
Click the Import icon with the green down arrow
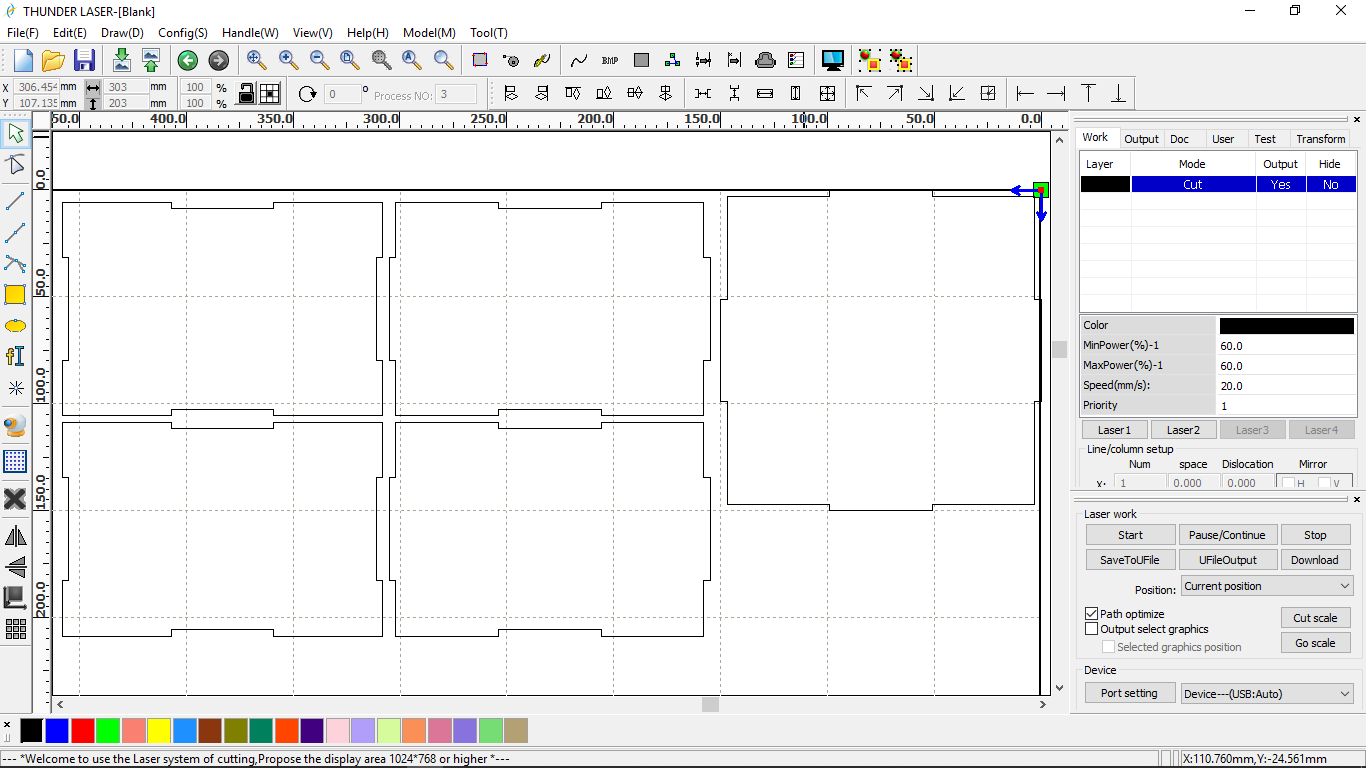pyautogui.click(x=122, y=60)
